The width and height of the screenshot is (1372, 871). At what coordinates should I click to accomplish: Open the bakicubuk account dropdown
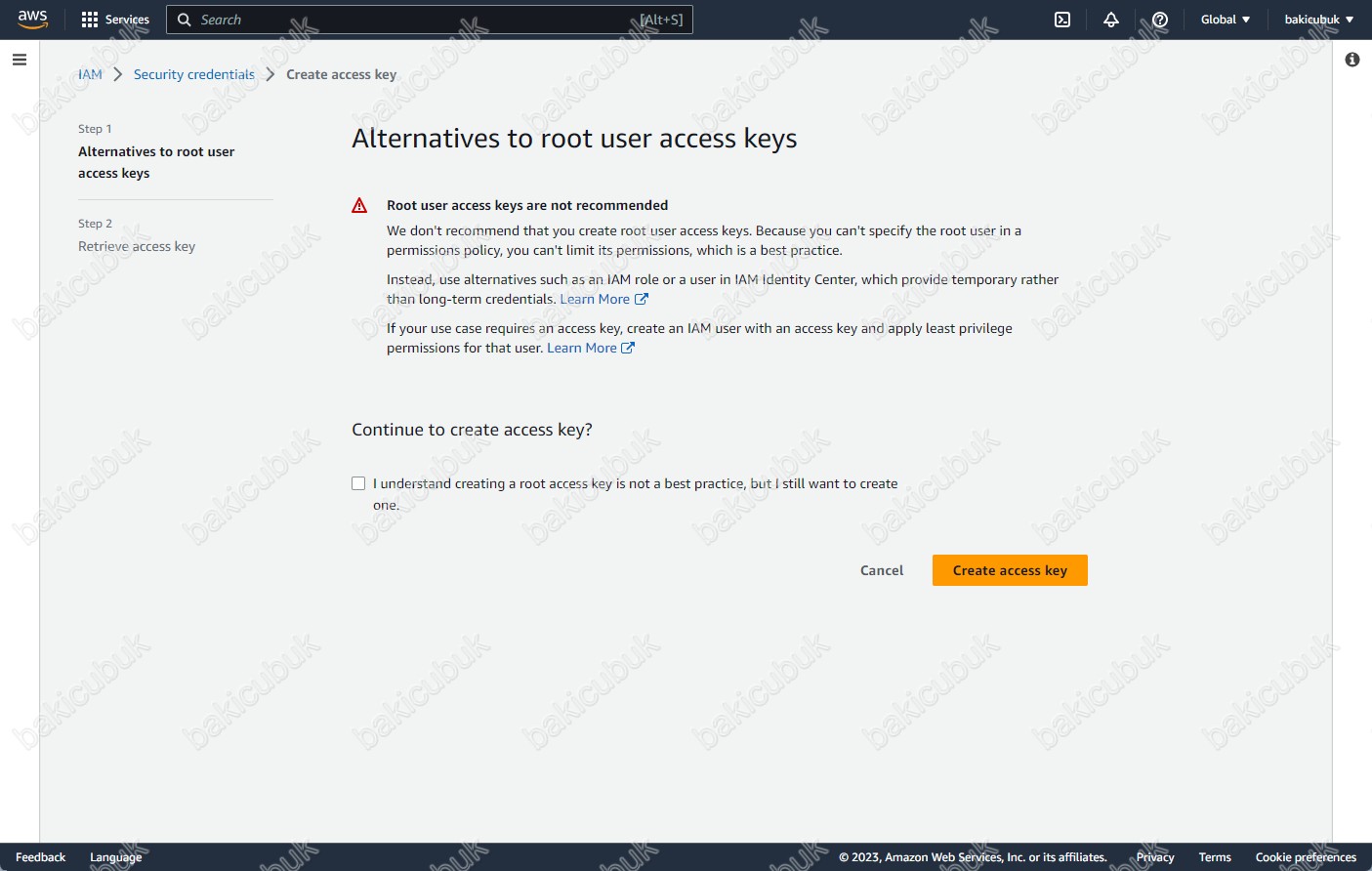point(1319,20)
